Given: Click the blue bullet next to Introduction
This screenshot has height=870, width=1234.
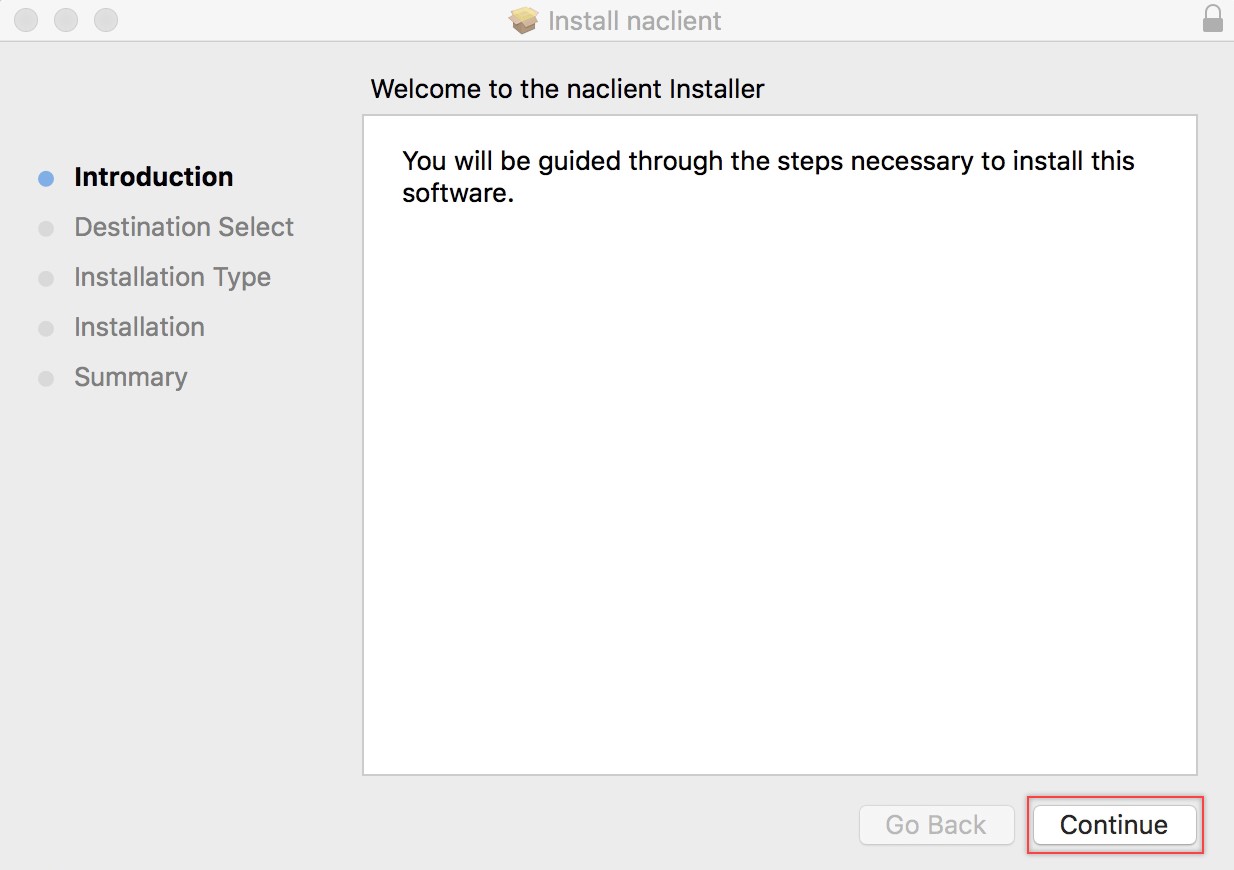Looking at the screenshot, I should coord(46,179).
